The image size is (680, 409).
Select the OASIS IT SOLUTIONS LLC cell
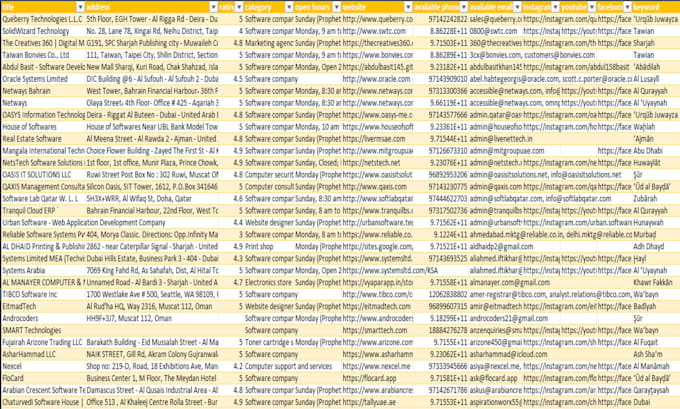click(42, 174)
